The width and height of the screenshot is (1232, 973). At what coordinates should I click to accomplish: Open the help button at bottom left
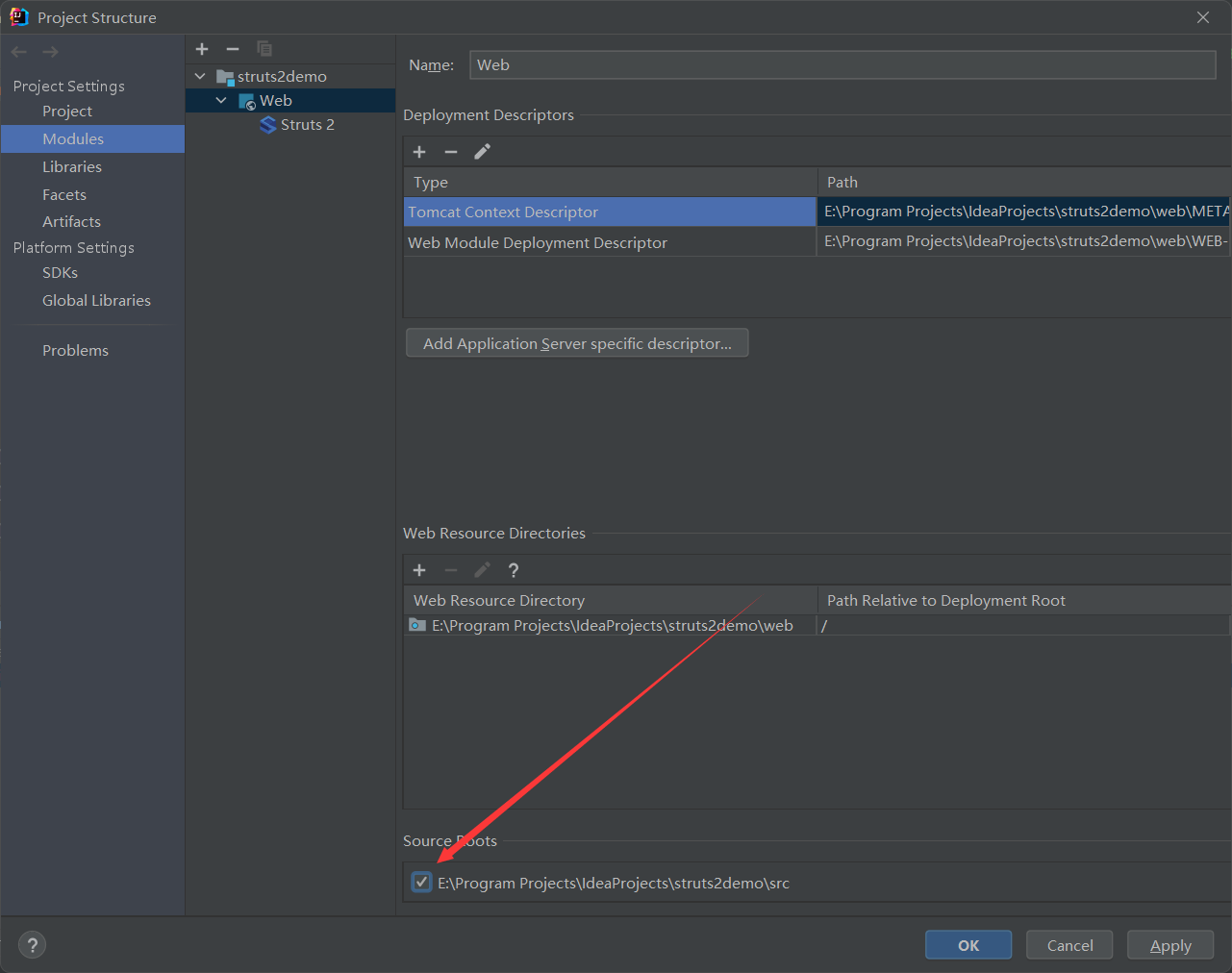coord(32,945)
